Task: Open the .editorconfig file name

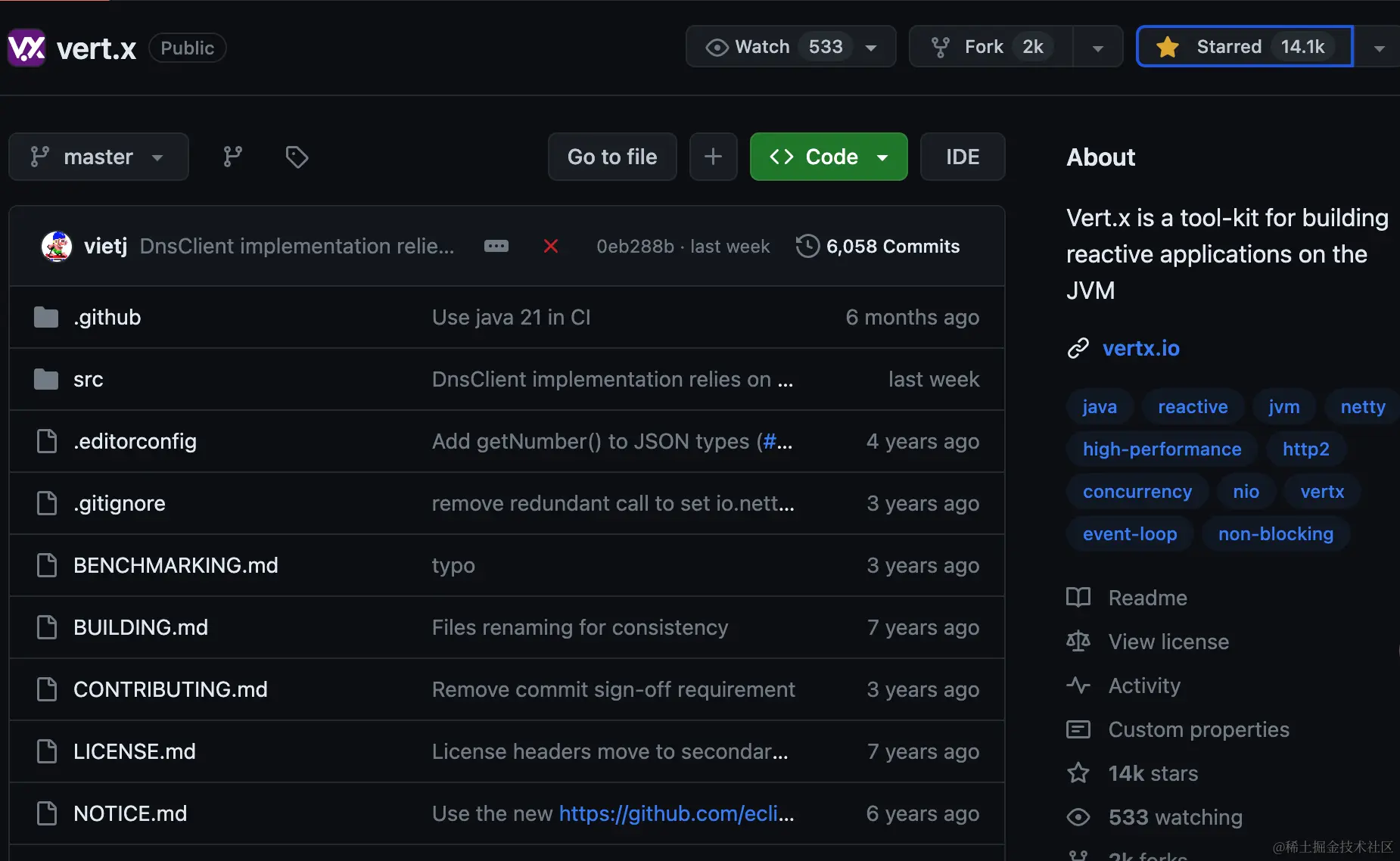Action: point(135,441)
